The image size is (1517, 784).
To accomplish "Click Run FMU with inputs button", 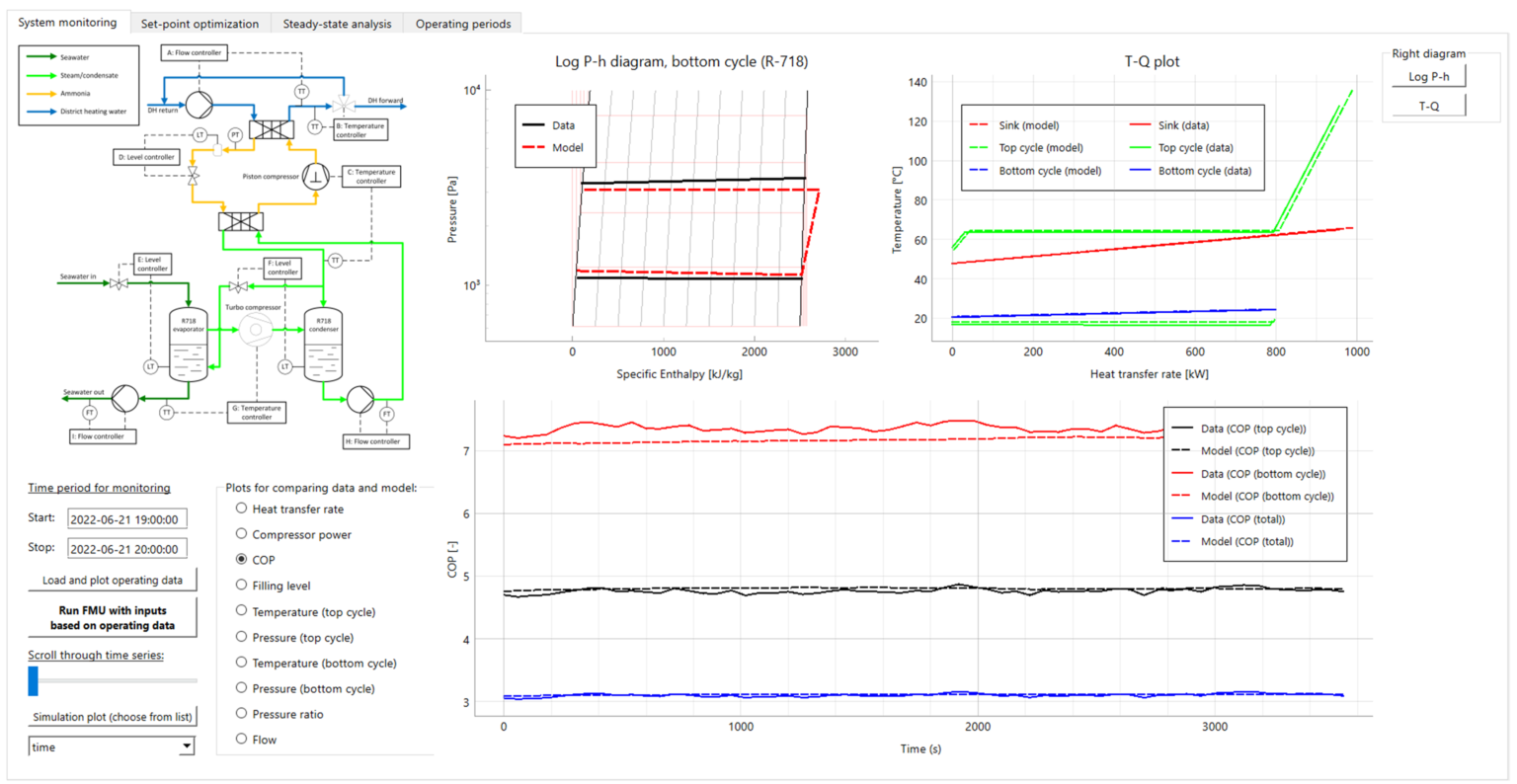I will coord(113,618).
